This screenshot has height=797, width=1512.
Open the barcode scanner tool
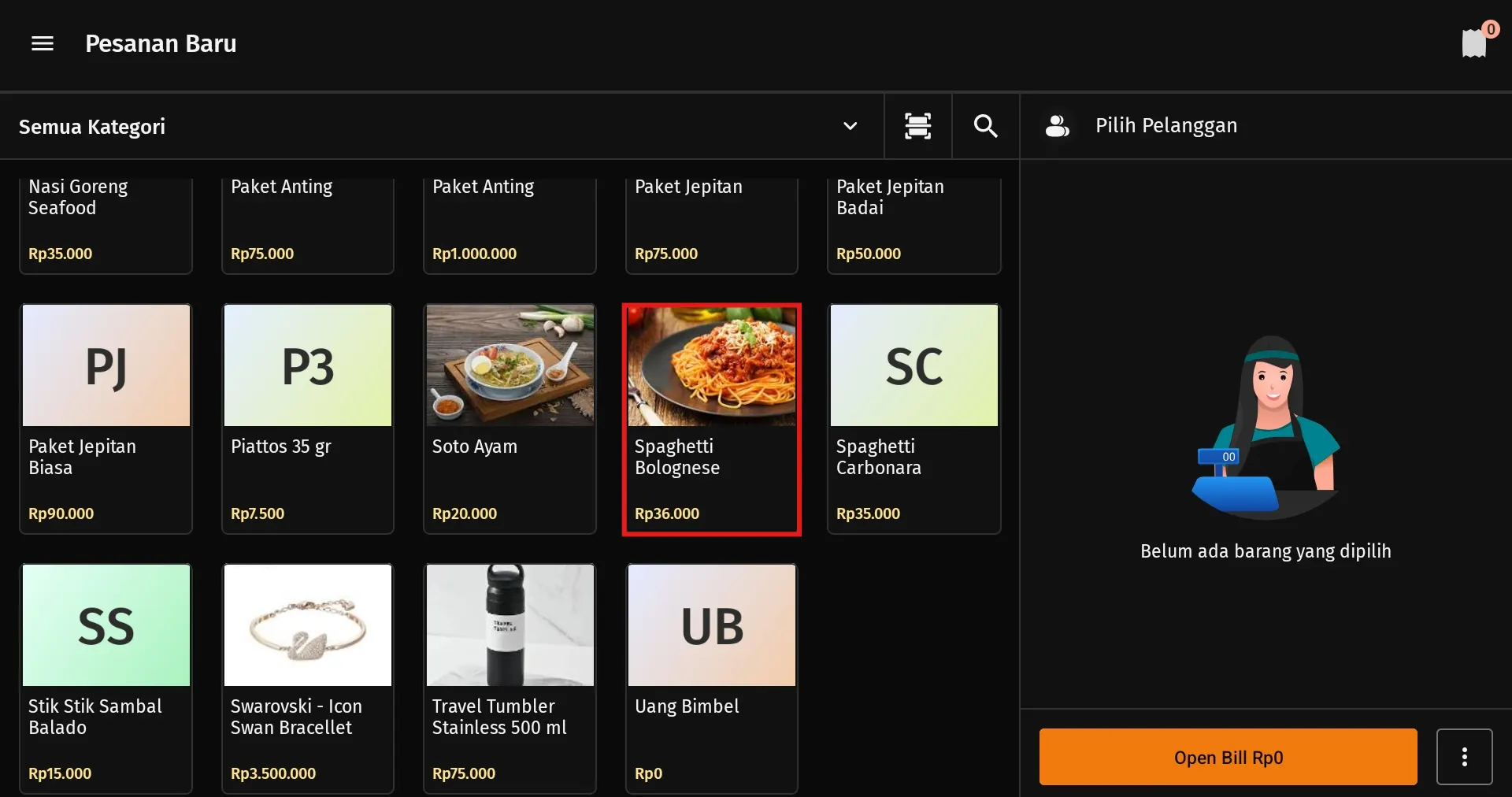coord(917,126)
